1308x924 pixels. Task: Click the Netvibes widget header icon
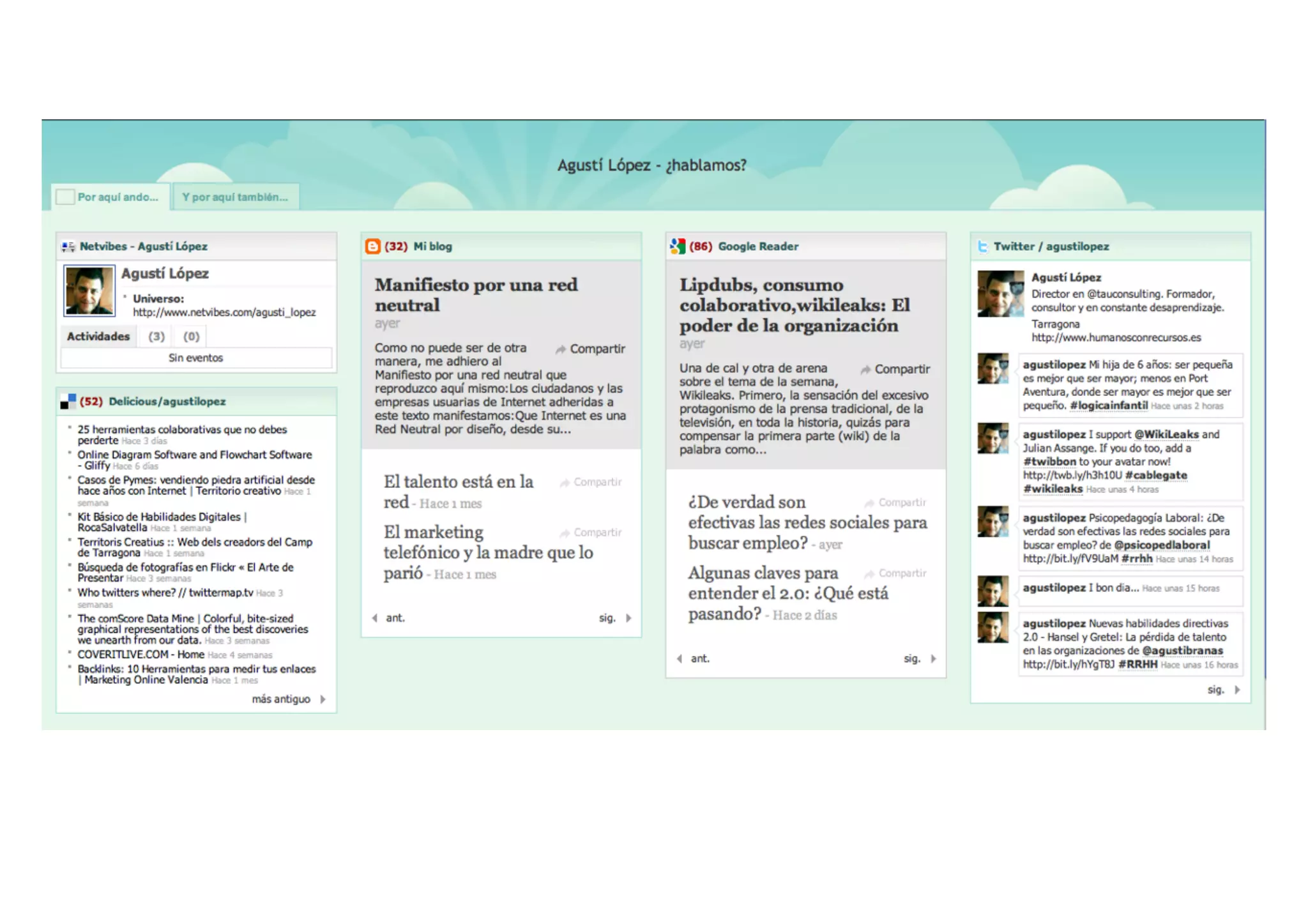click(68, 246)
